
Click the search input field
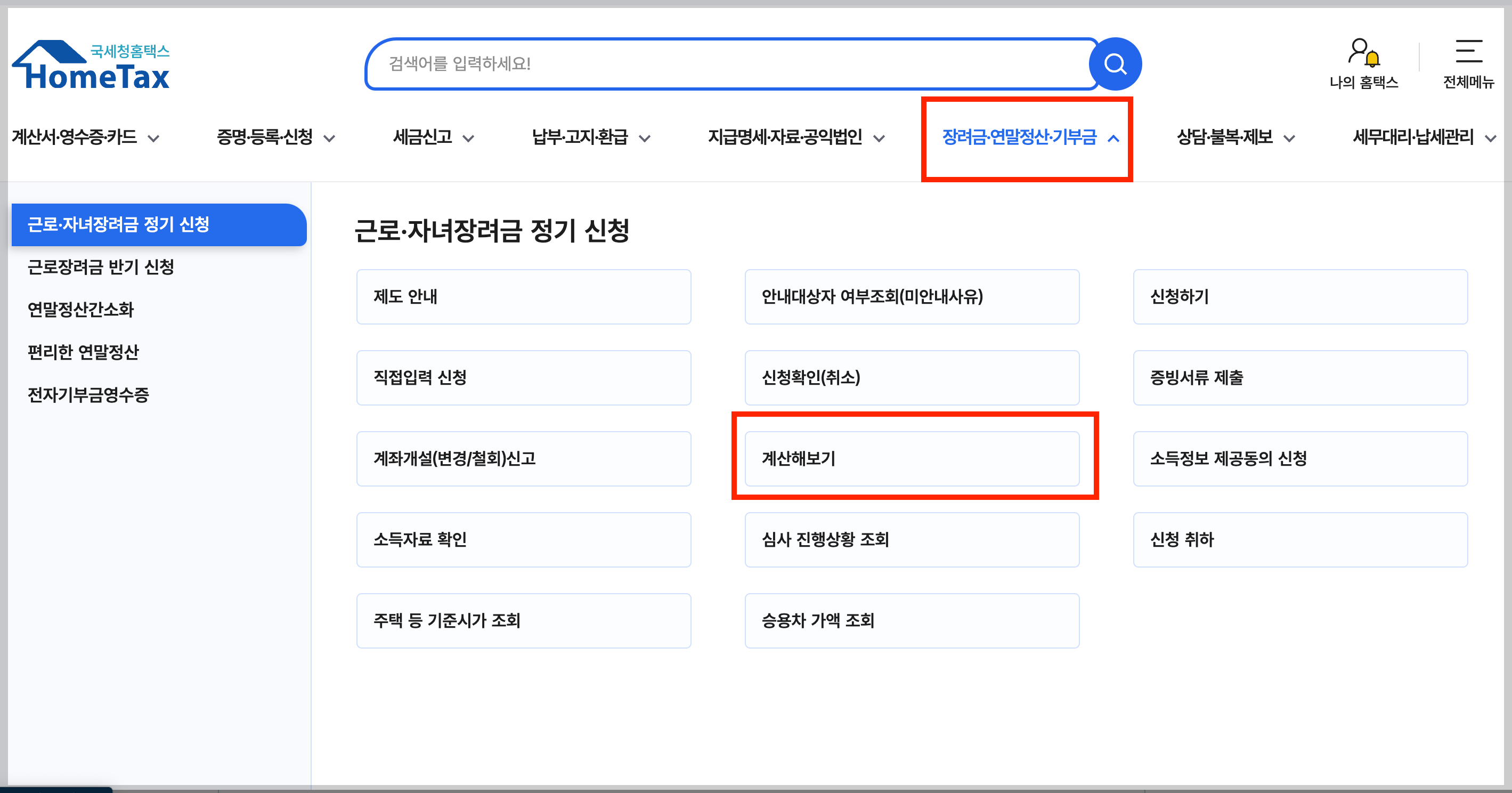click(728, 64)
